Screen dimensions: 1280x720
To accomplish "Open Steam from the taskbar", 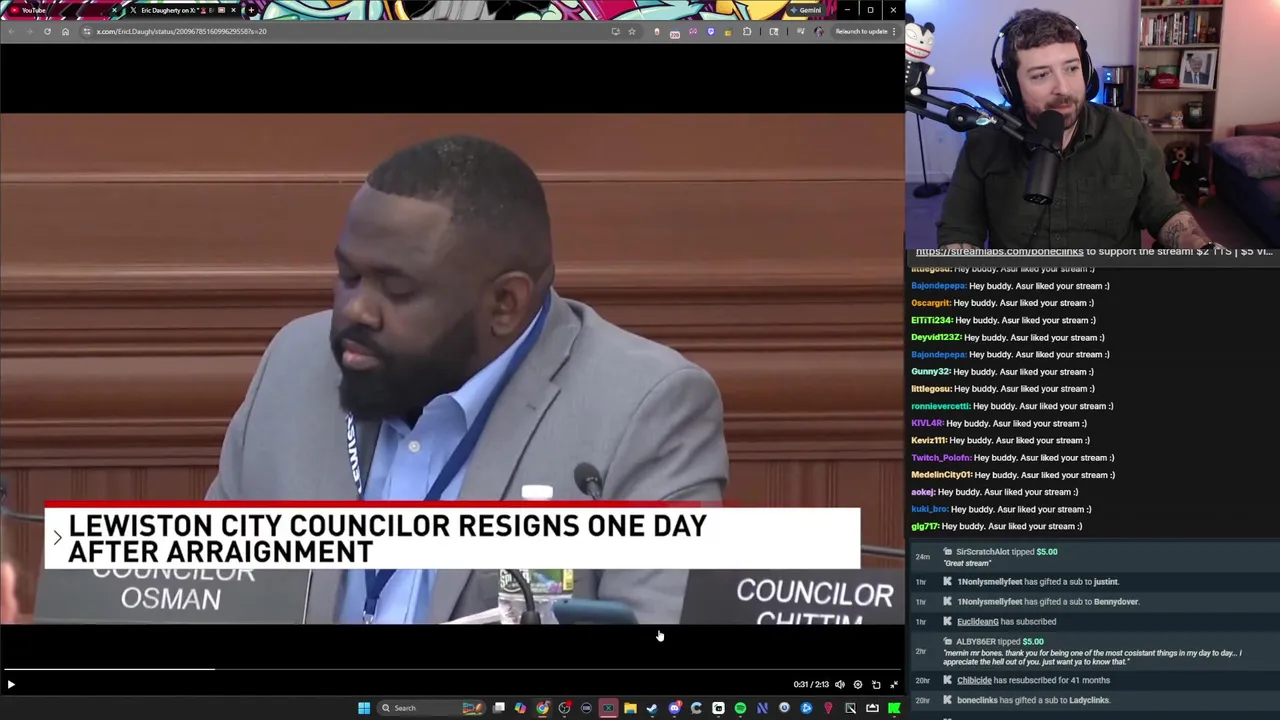I will [x=652, y=708].
